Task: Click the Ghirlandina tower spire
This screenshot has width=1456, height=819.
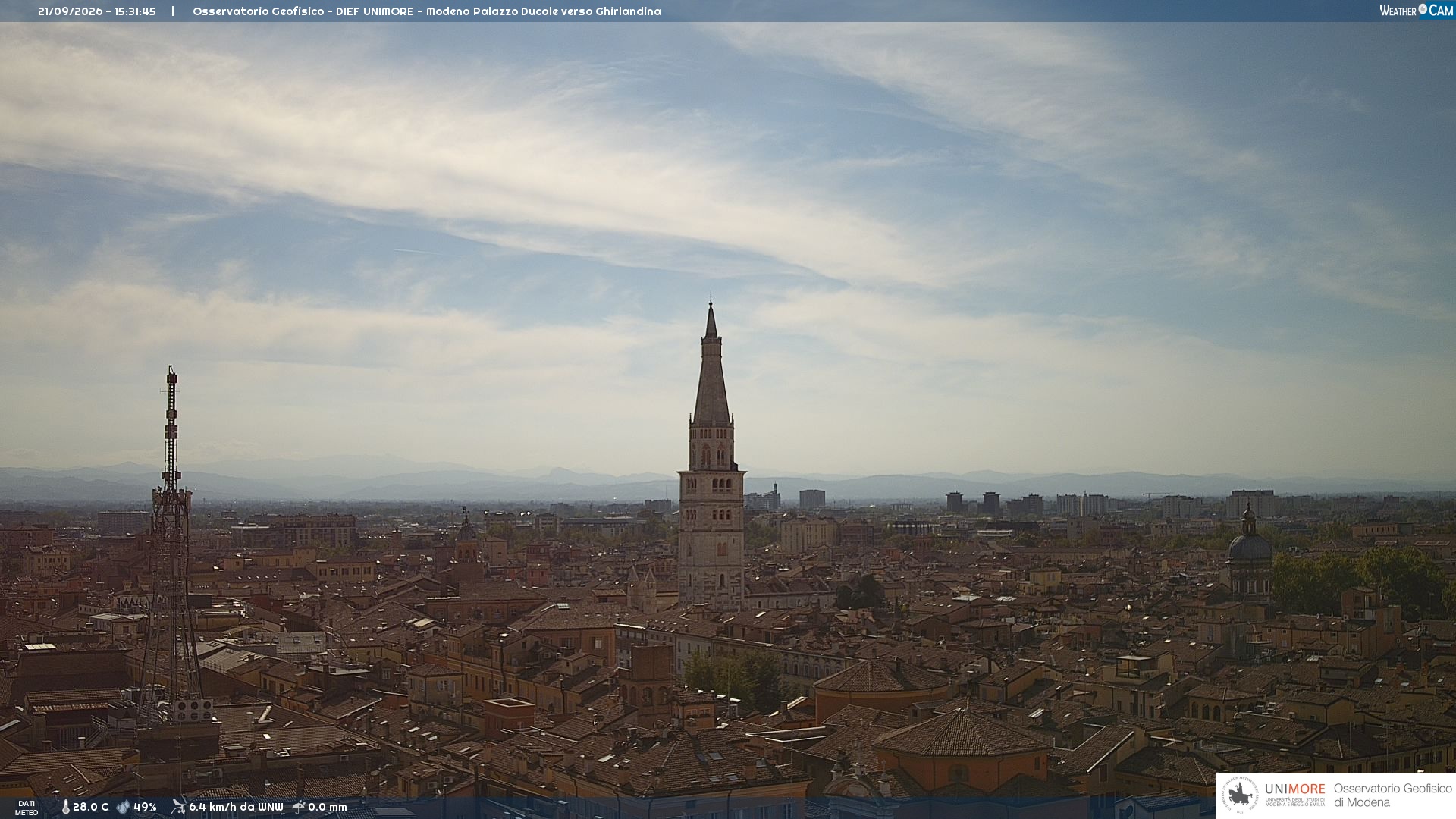Action: tap(711, 364)
